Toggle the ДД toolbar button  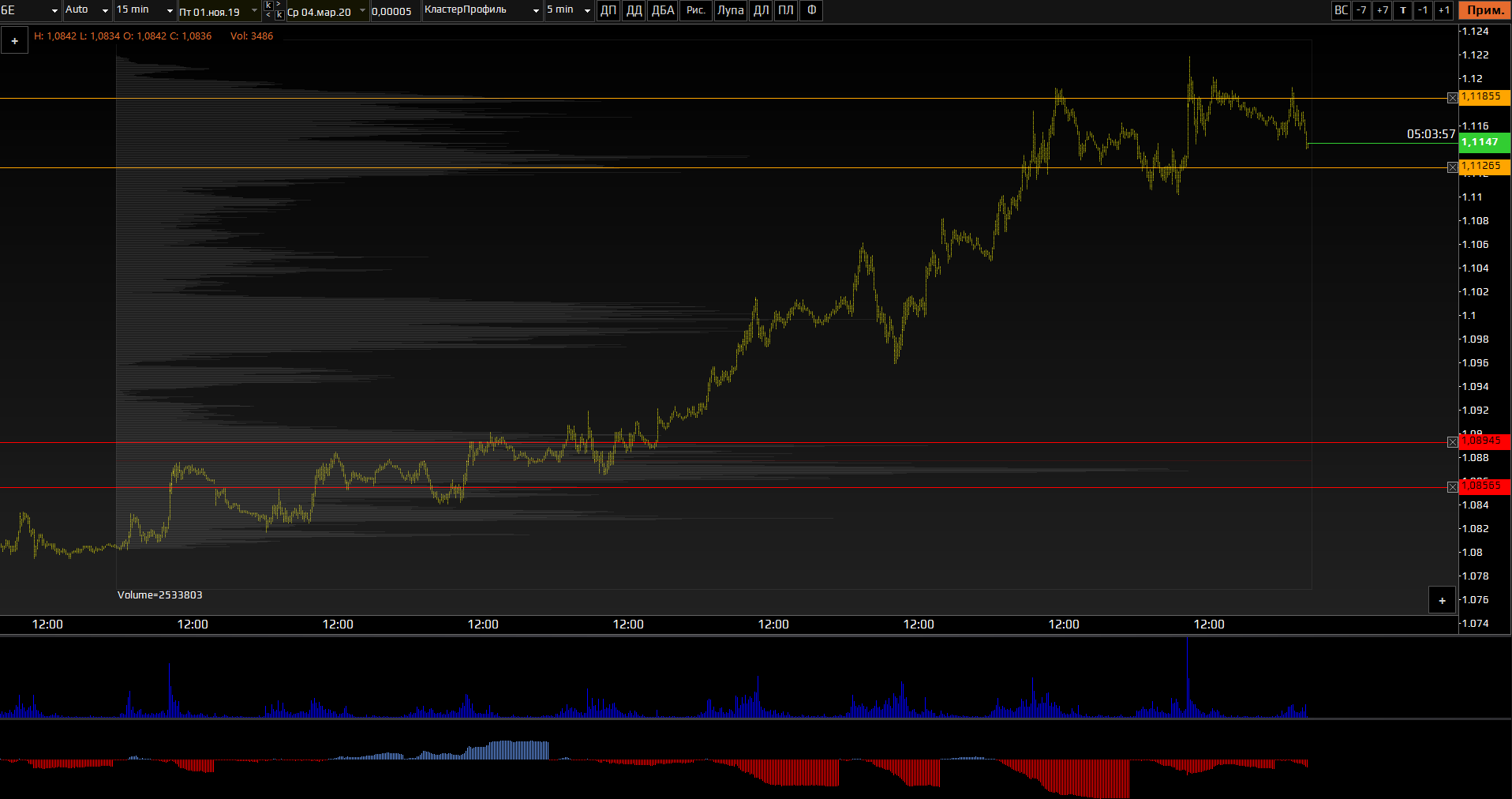pyautogui.click(x=634, y=10)
